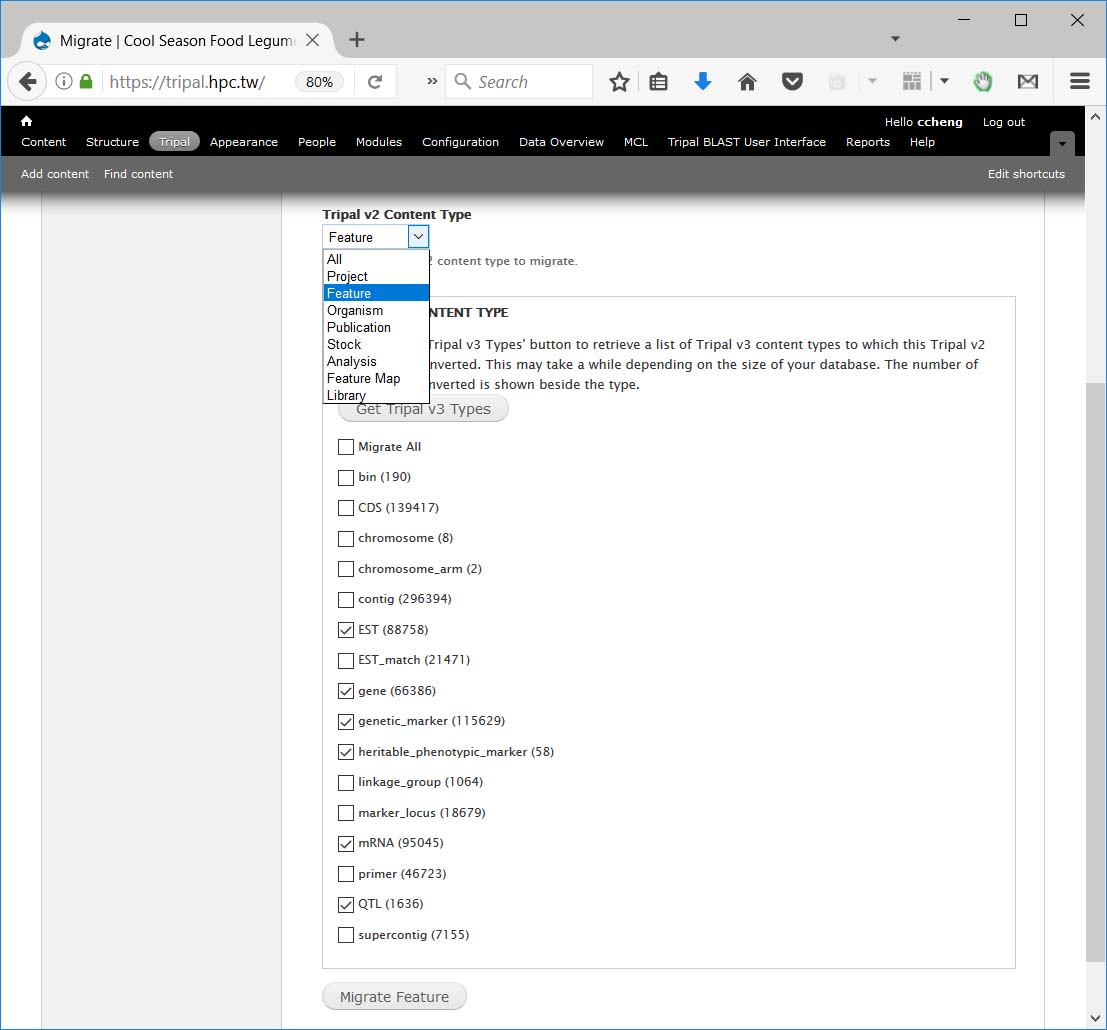Uncheck the EST (88758) checkbox

(346, 630)
